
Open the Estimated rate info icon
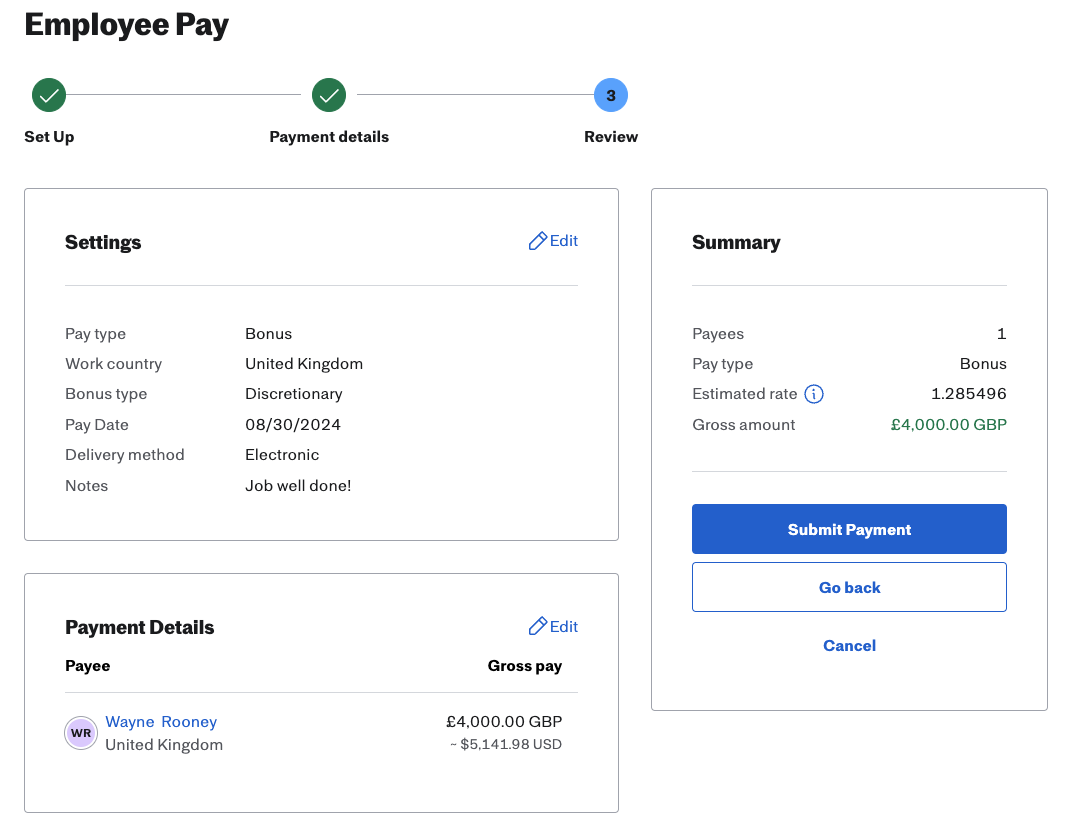coord(814,394)
